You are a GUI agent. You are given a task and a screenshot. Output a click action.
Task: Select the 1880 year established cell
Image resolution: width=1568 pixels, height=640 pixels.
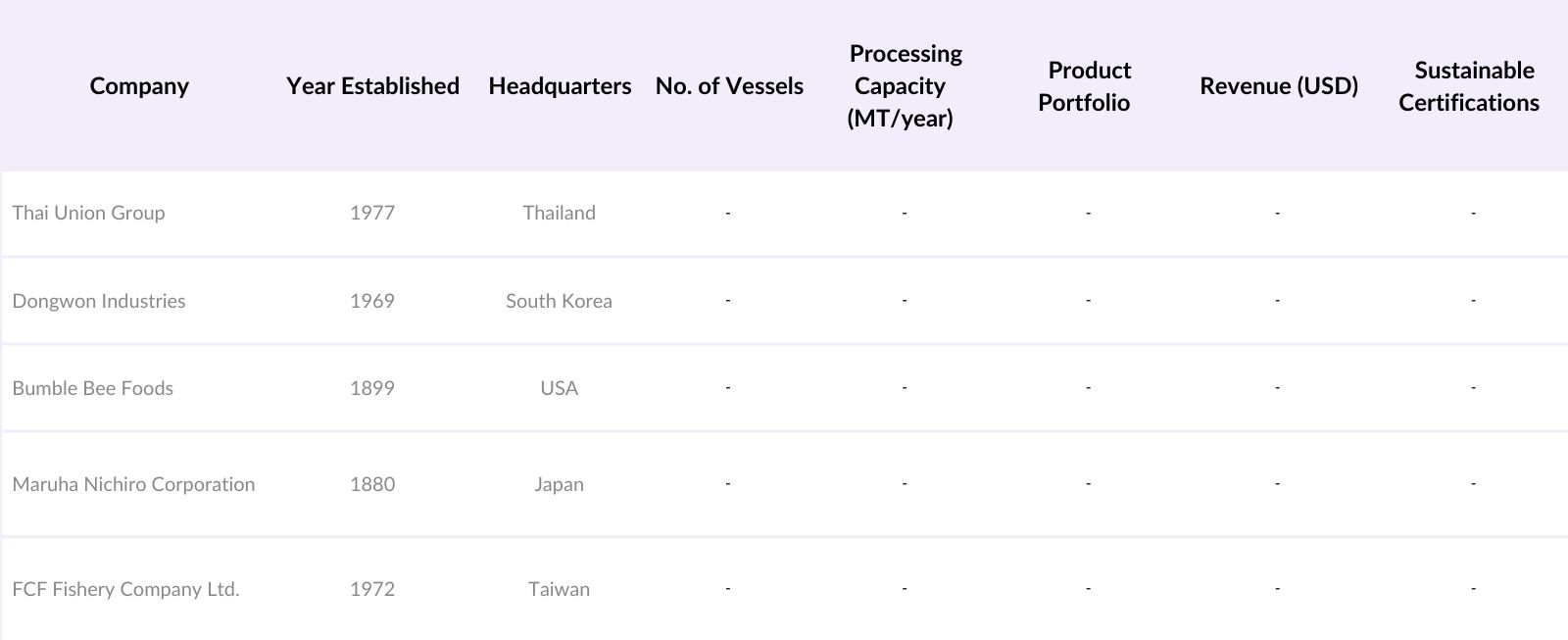click(372, 484)
